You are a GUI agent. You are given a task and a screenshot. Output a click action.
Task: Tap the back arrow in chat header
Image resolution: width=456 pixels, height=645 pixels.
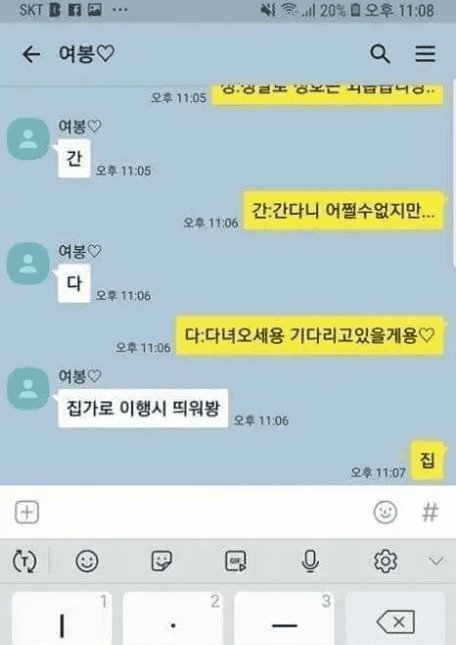tap(31, 54)
